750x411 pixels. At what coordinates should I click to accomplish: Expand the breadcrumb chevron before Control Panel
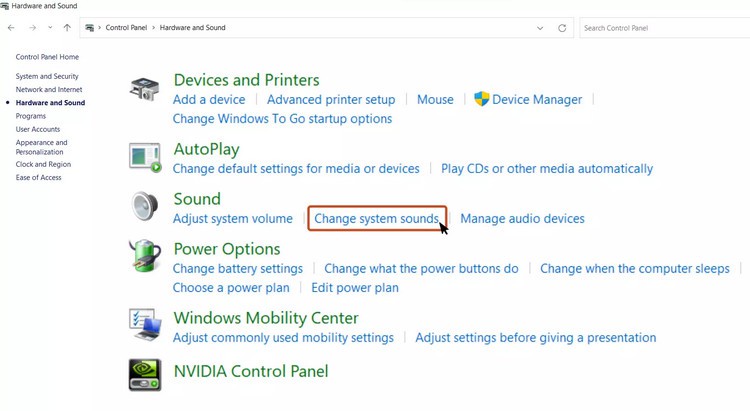pyautogui.click(x=100, y=28)
